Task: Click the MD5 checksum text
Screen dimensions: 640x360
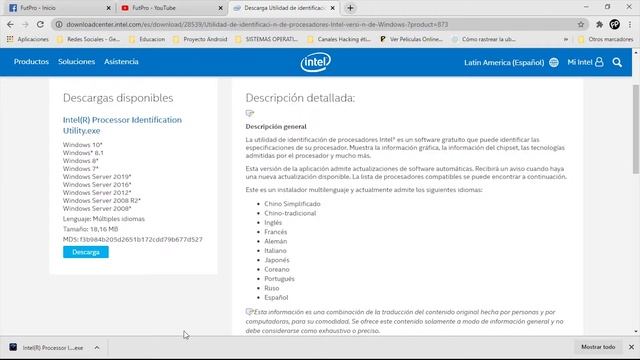Action: click(x=133, y=239)
